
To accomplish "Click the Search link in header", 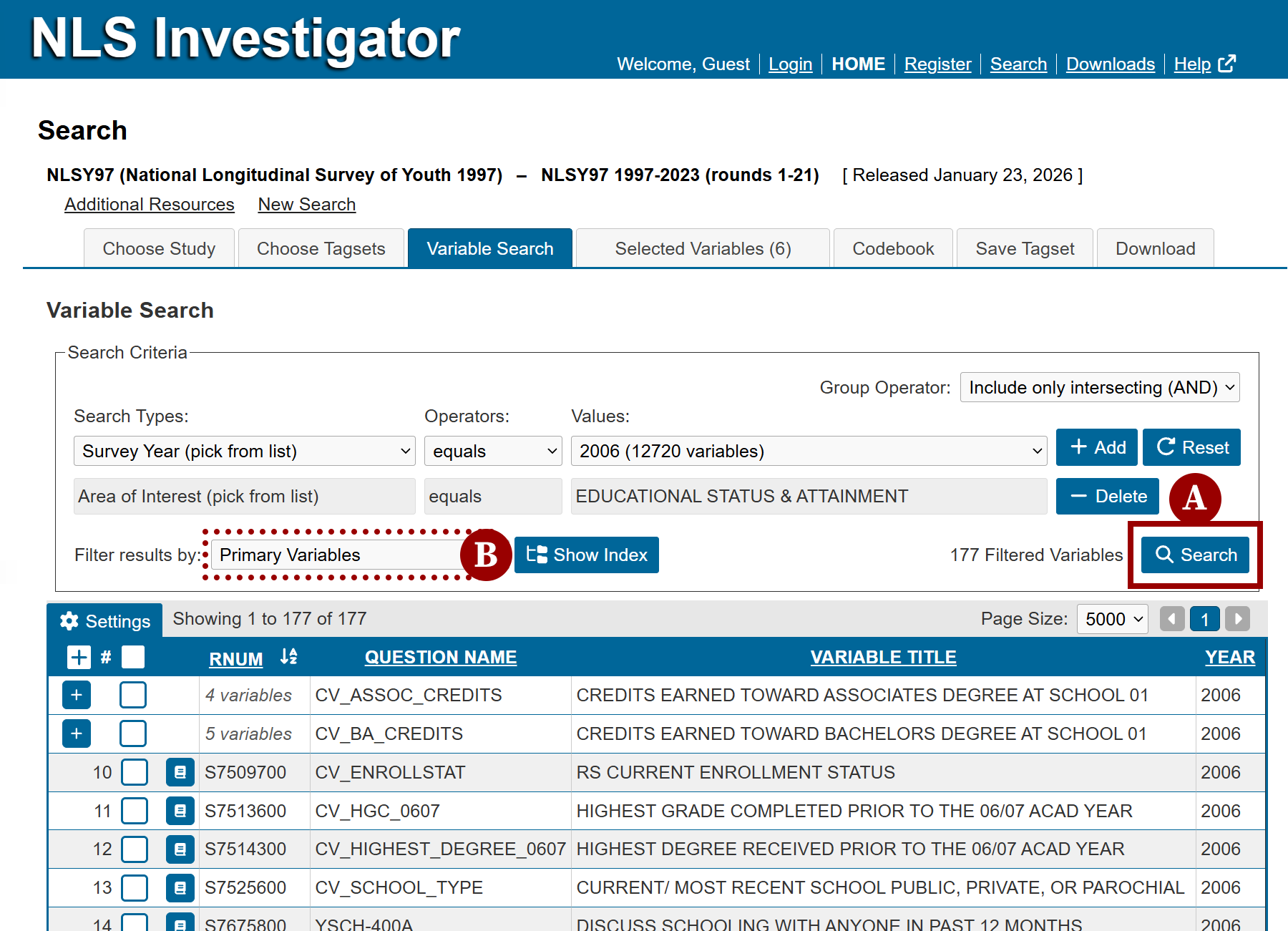I will click(x=1019, y=64).
